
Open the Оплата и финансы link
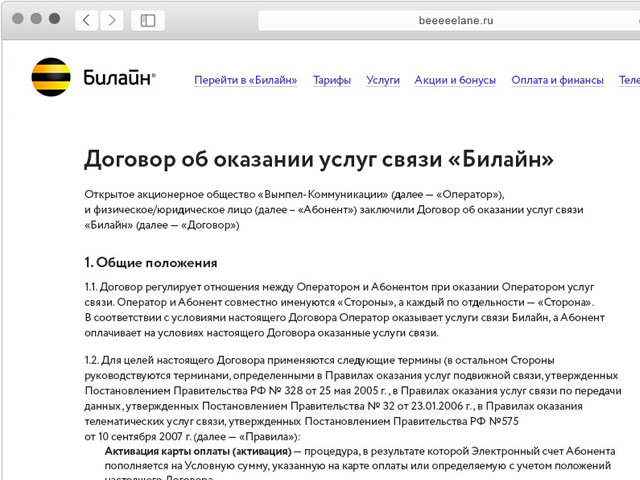pyautogui.click(x=558, y=80)
